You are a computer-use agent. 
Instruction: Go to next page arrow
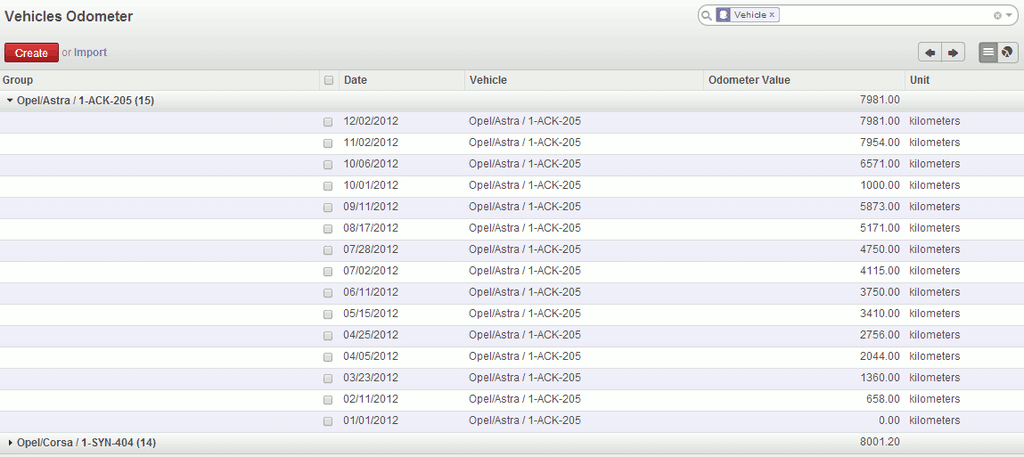(x=953, y=53)
